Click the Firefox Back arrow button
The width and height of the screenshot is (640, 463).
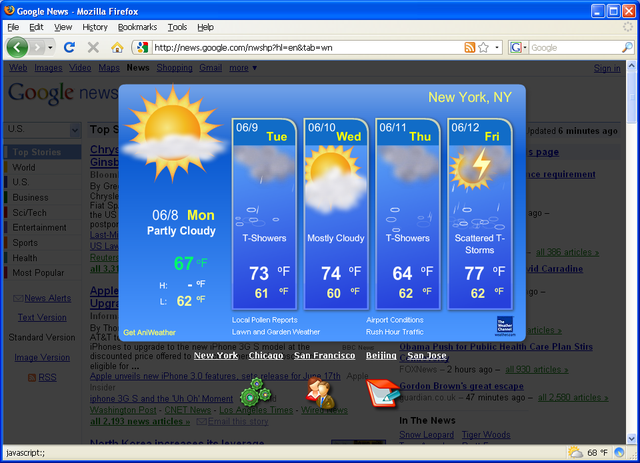pyautogui.click(x=17, y=47)
